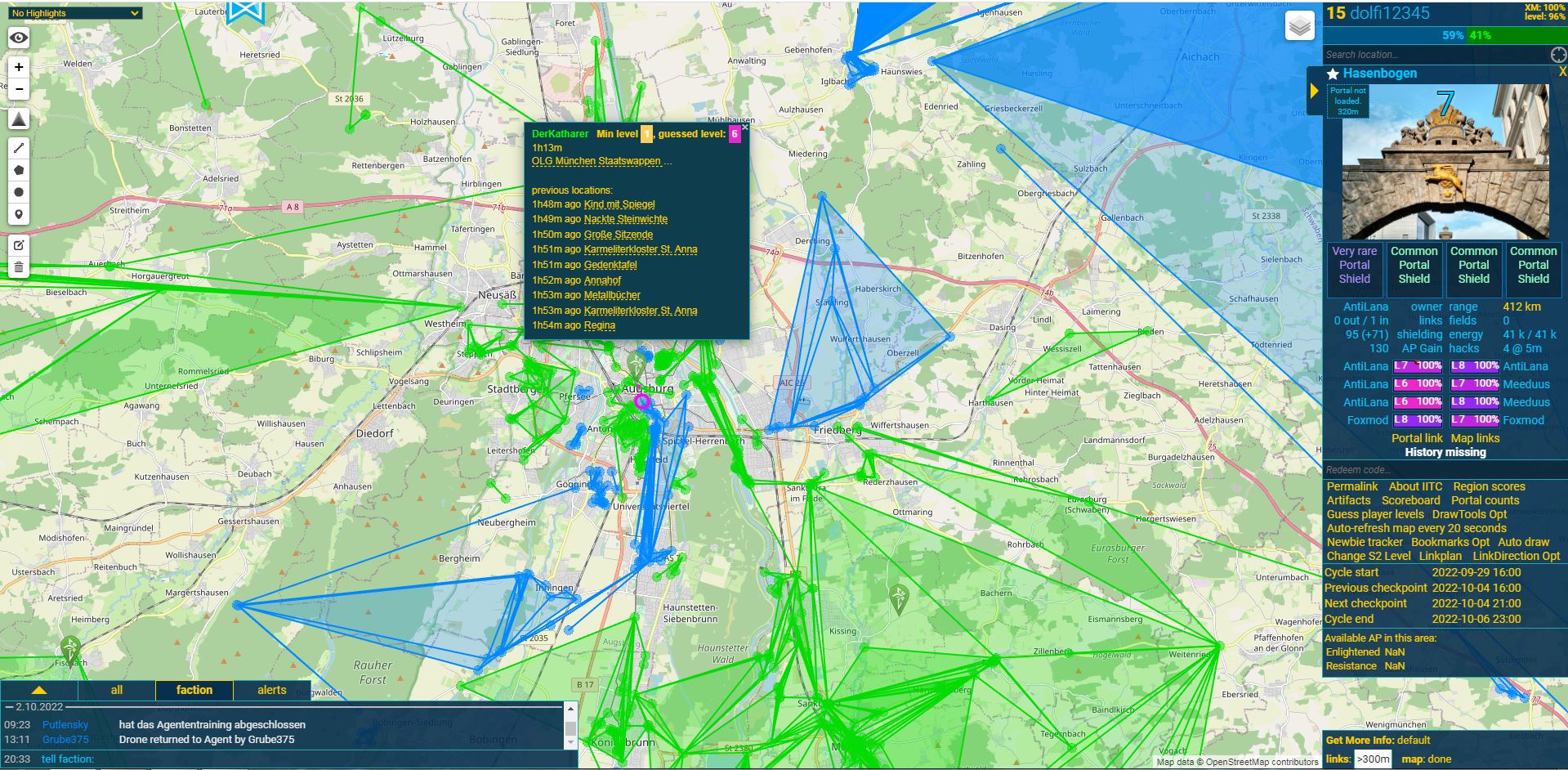
Task: Open the Artifacts link
Action: coord(1348,500)
